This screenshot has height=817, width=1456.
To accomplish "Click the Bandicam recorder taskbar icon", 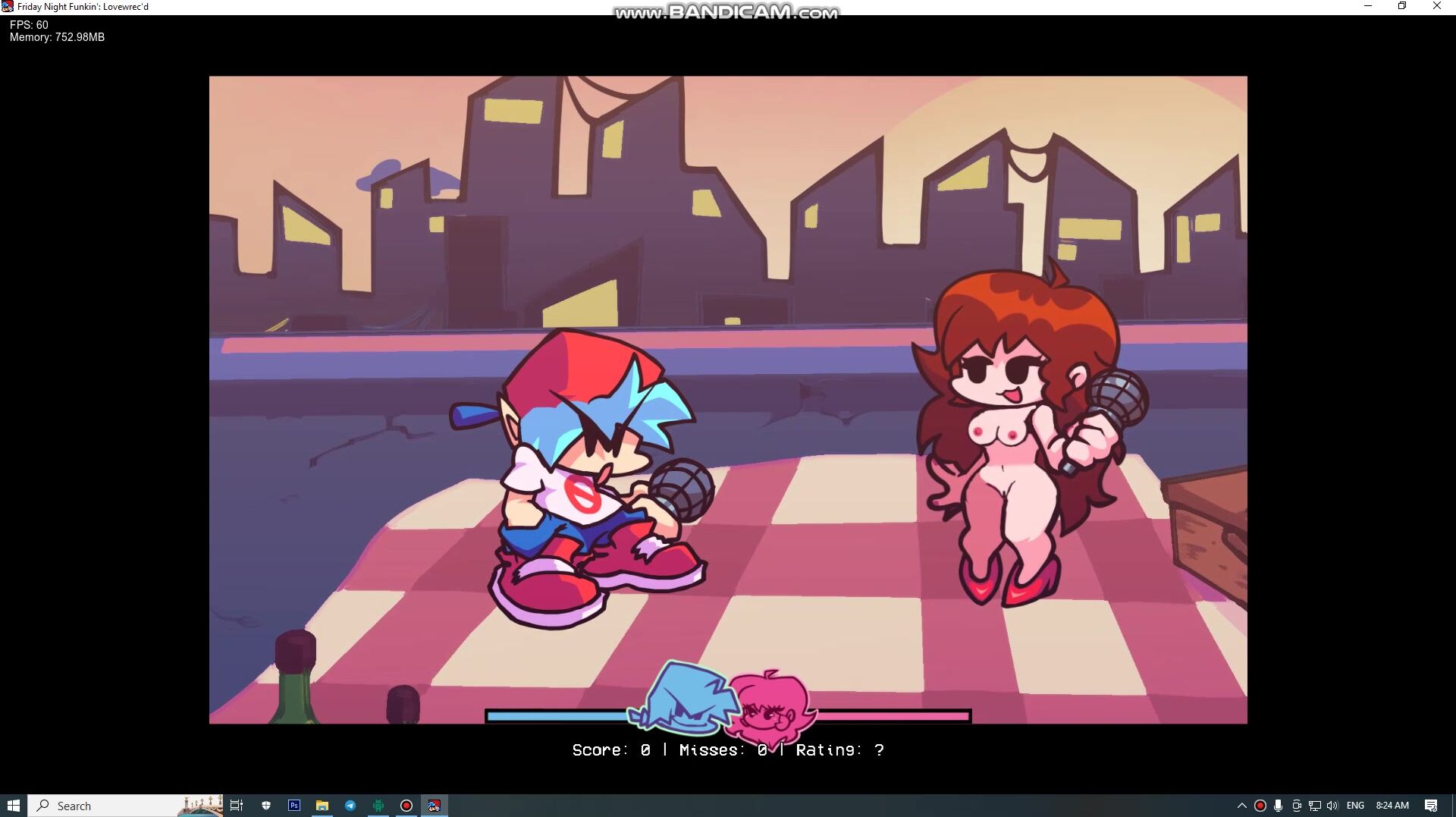I will point(406,806).
